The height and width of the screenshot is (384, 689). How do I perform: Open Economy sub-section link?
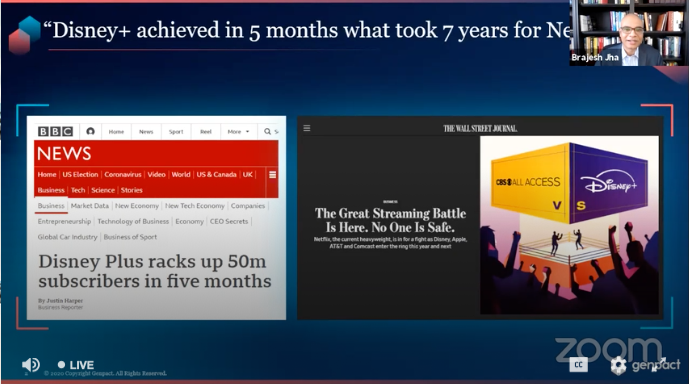click(189, 221)
